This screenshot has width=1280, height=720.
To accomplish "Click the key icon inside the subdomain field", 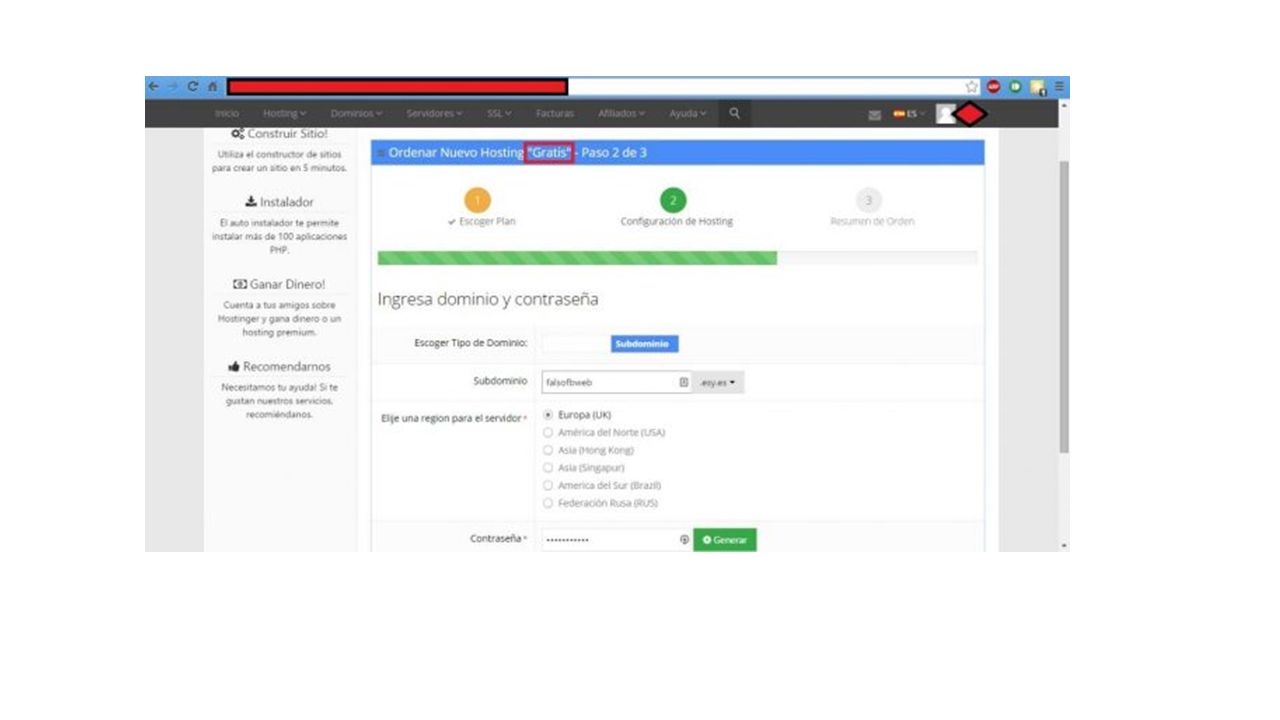I will [x=684, y=382].
